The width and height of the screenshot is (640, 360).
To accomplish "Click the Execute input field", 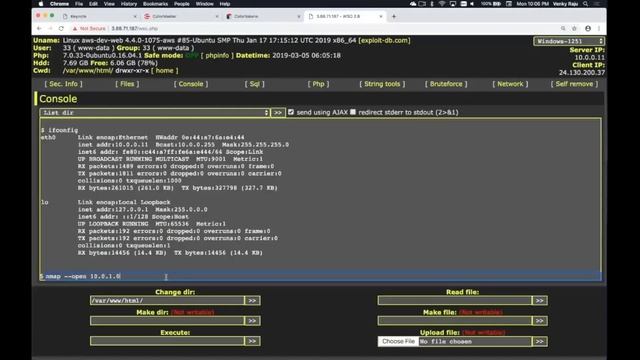I will [167, 341].
